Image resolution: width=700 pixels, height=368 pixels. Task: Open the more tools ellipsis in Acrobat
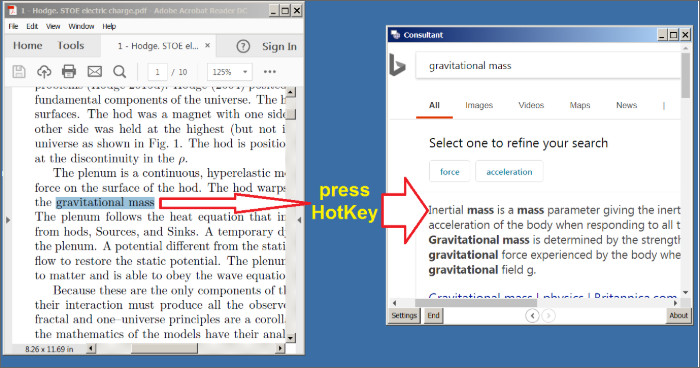click(x=270, y=71)
